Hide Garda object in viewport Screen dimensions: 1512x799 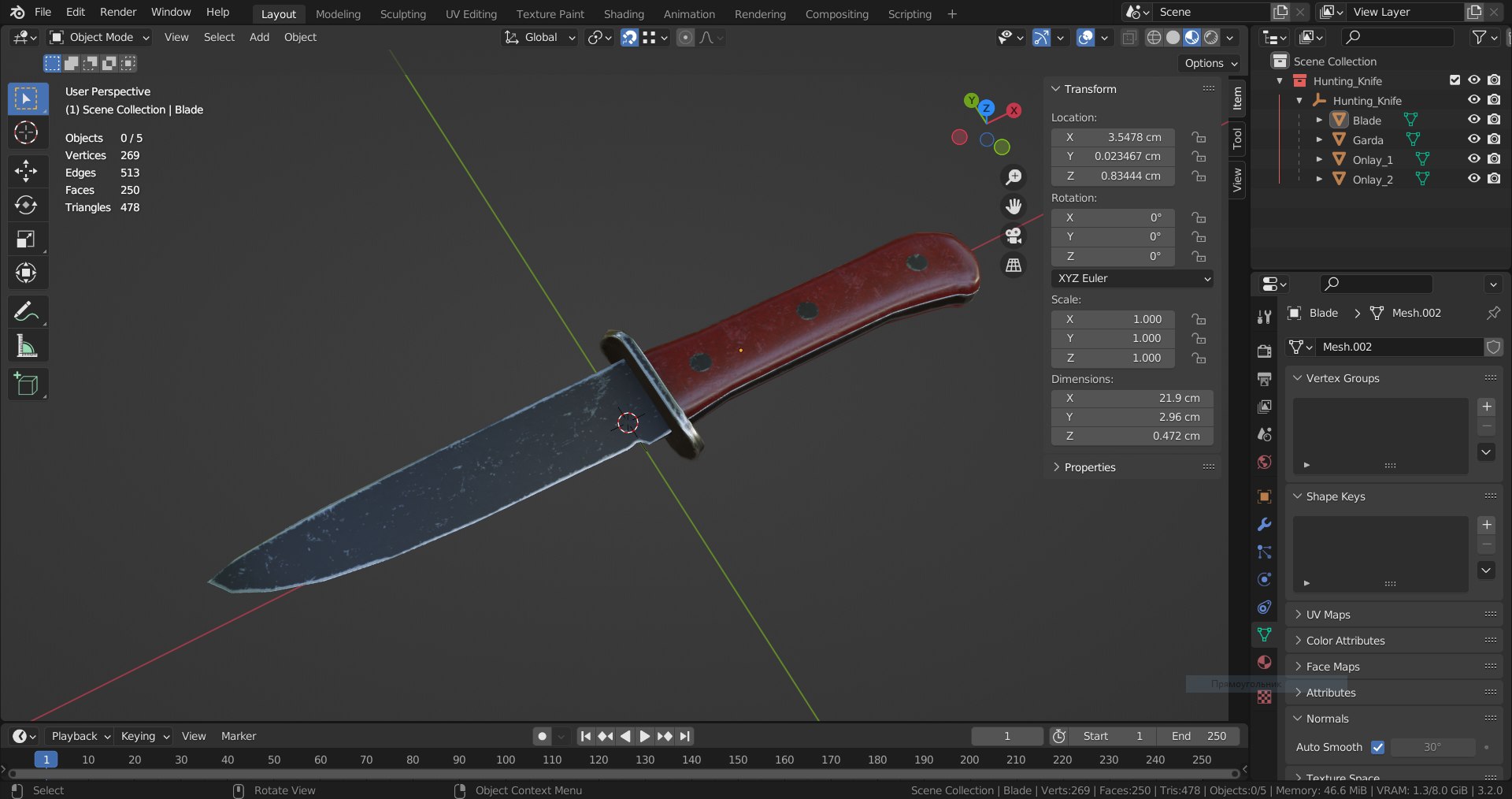pyautogui.click(x=1474, y=139)
